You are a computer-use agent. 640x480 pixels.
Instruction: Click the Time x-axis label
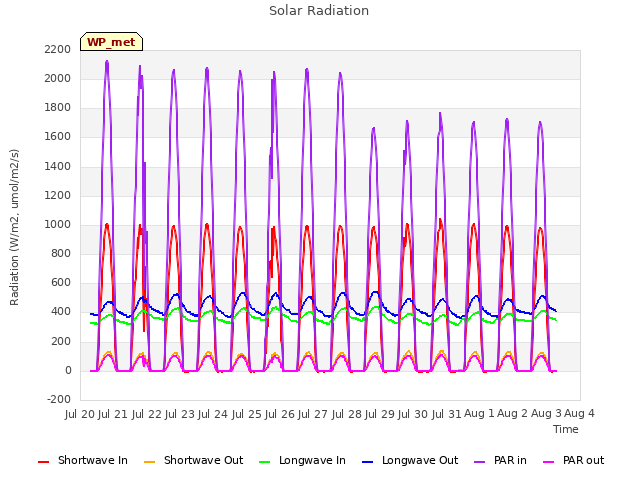pyautogui.click(x=566, y=429)
